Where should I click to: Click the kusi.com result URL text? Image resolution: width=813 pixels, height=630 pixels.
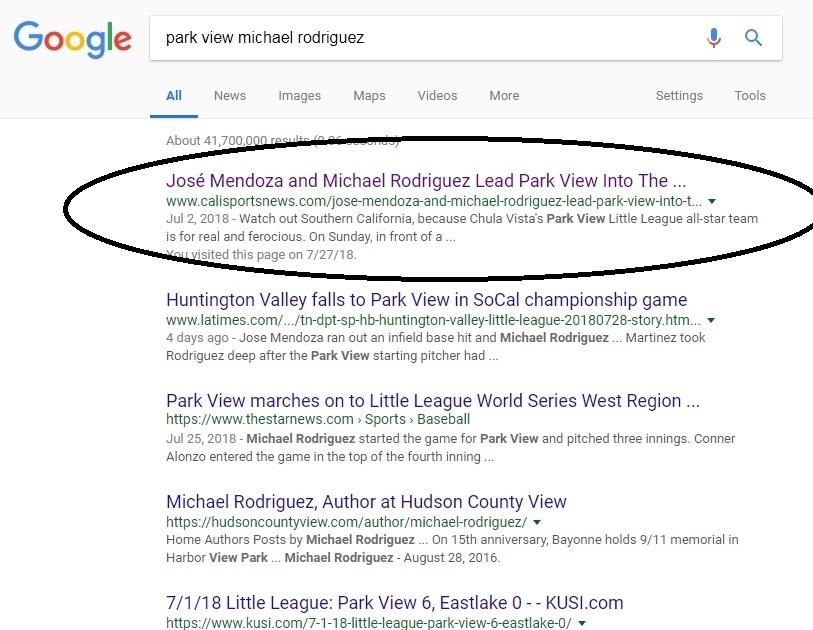pyautogui.click(x=369, y=623)
